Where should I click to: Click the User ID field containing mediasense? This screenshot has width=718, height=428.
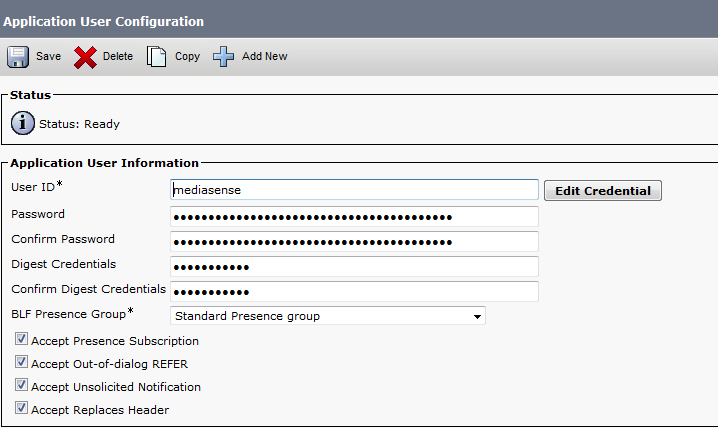354,190
